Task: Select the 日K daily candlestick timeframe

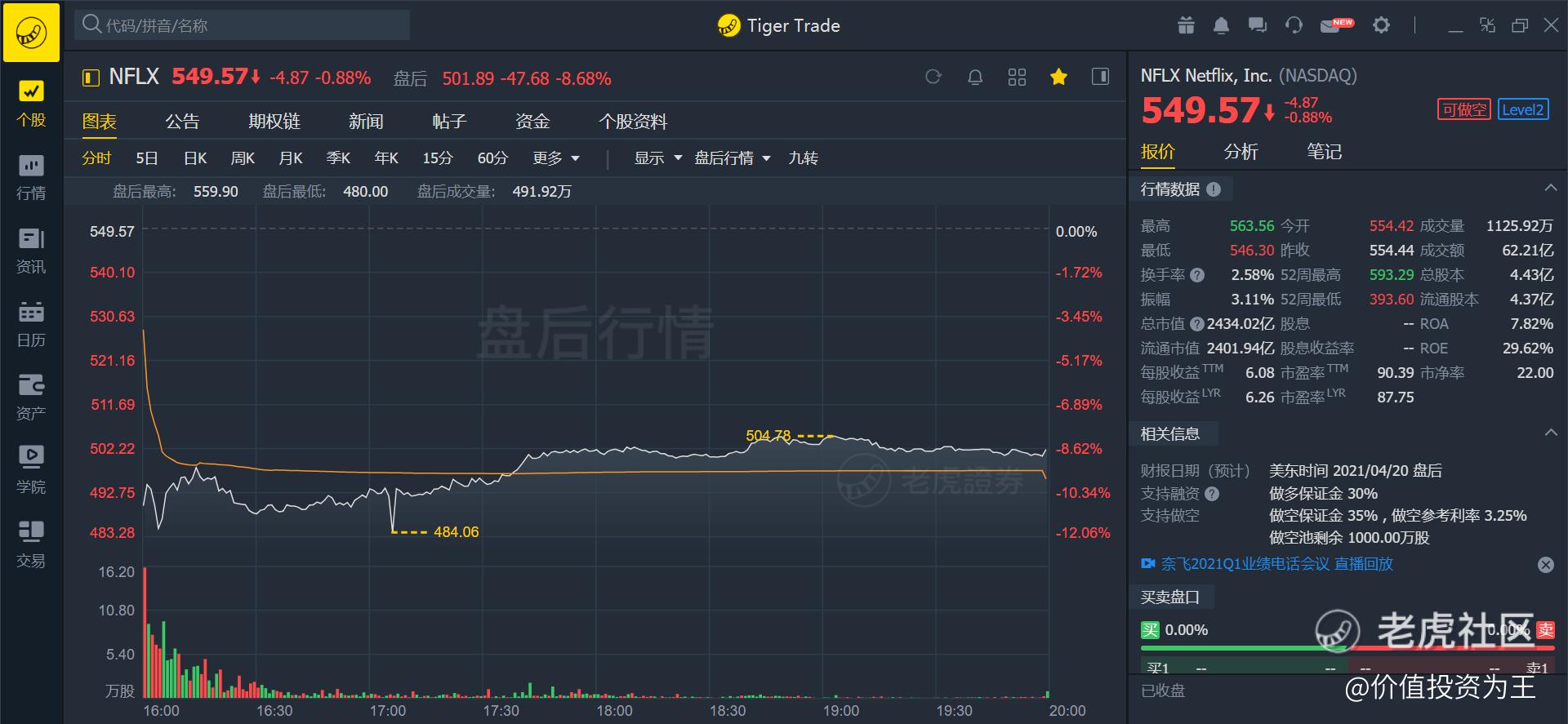Action: (x=195, y=158)
